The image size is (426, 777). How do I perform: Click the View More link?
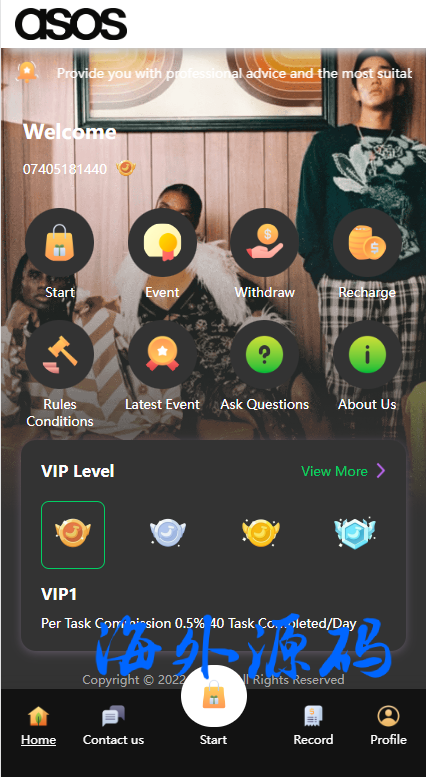coord(334,471)
